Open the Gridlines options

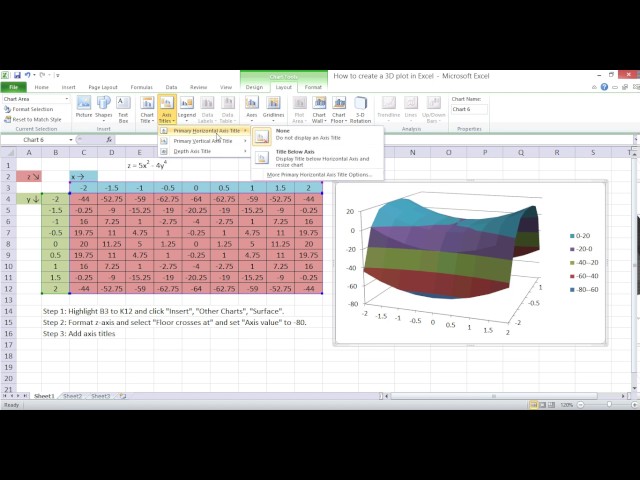point(273,109)
